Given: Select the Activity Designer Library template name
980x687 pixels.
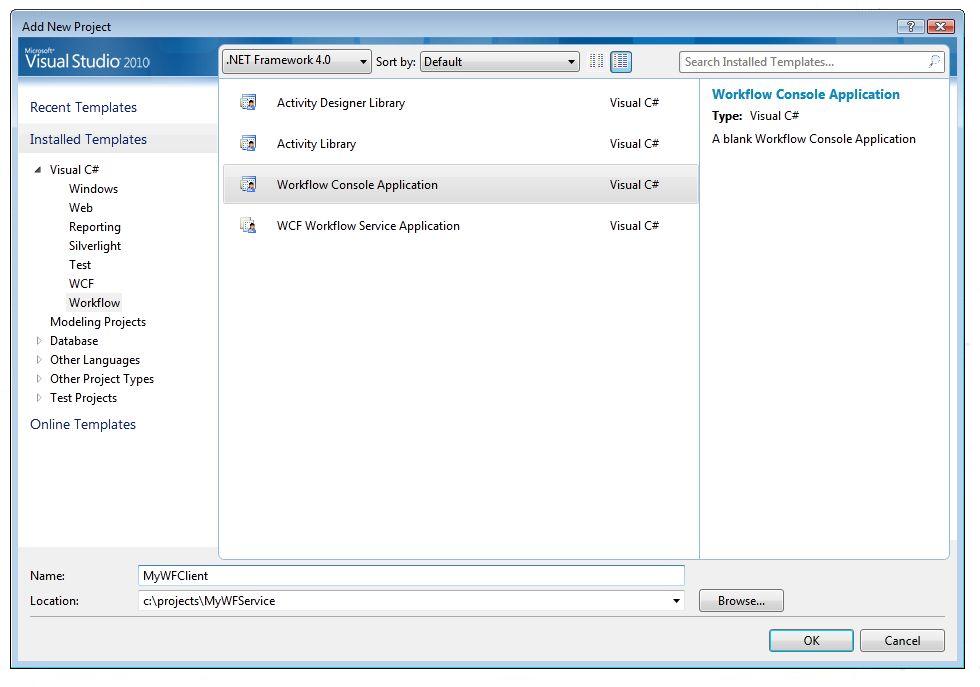Looking at the screenshot, I should pos(341,103).
